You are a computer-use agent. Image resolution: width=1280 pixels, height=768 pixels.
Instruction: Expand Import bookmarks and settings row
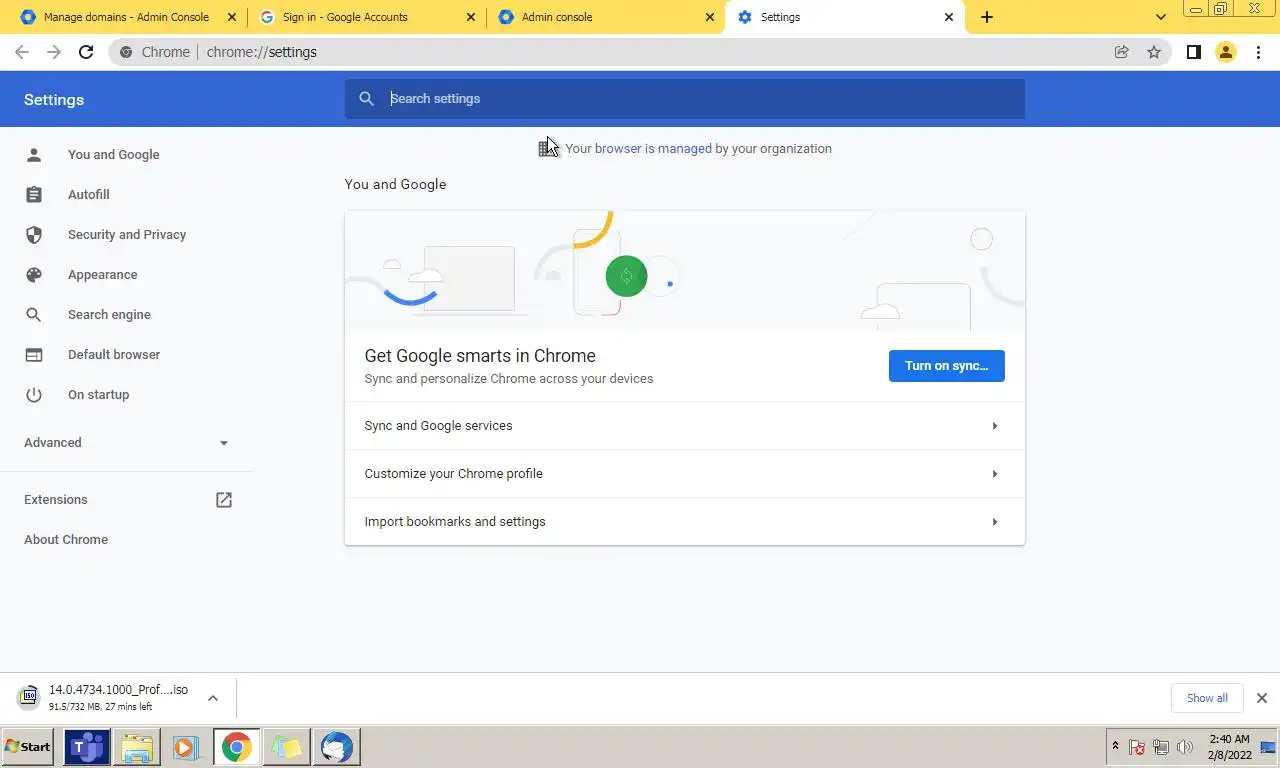tap(685, 522)
